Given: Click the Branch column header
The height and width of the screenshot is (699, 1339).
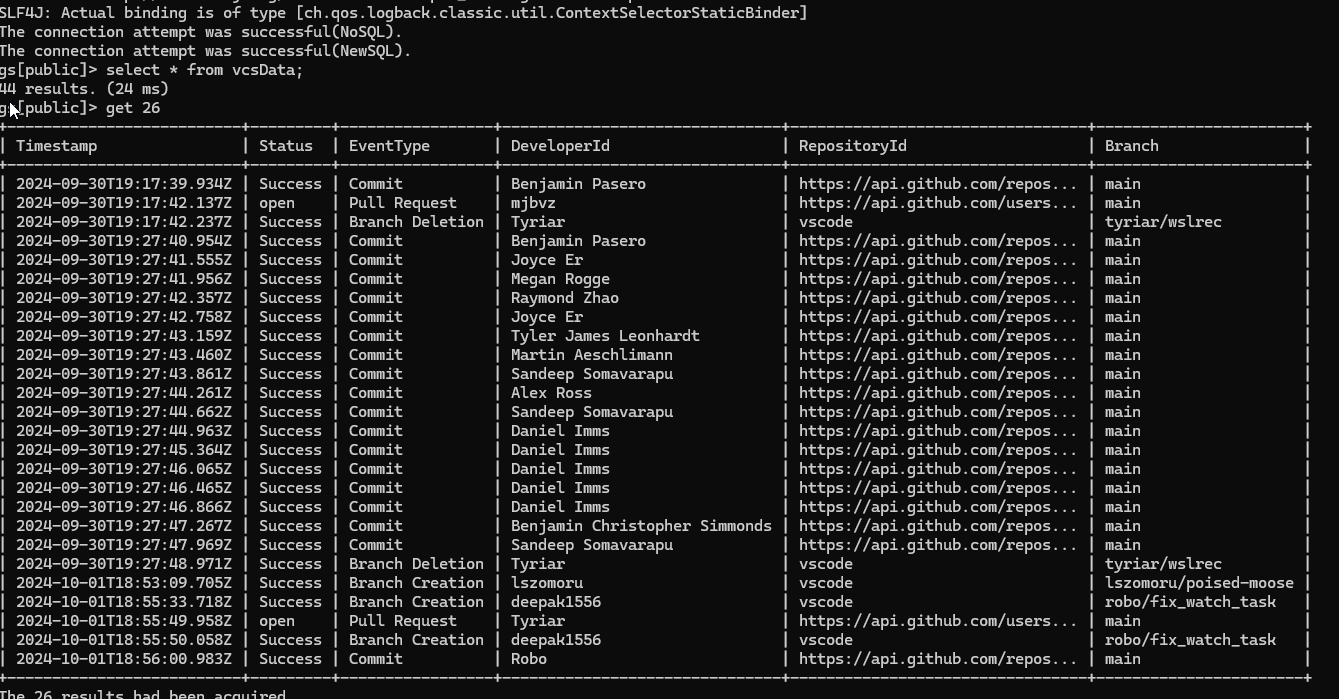Looking at the screenshot, I should point(1132,146).
